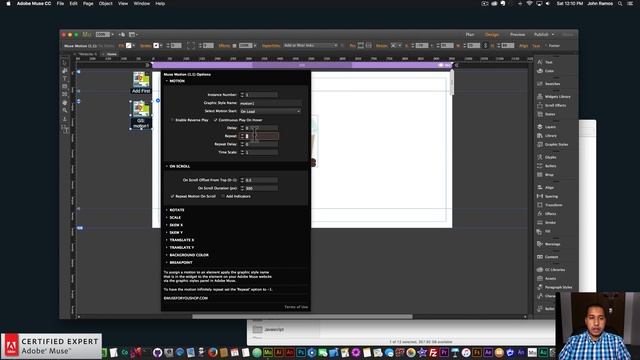Open the Align panel

[x=545, y=187]
